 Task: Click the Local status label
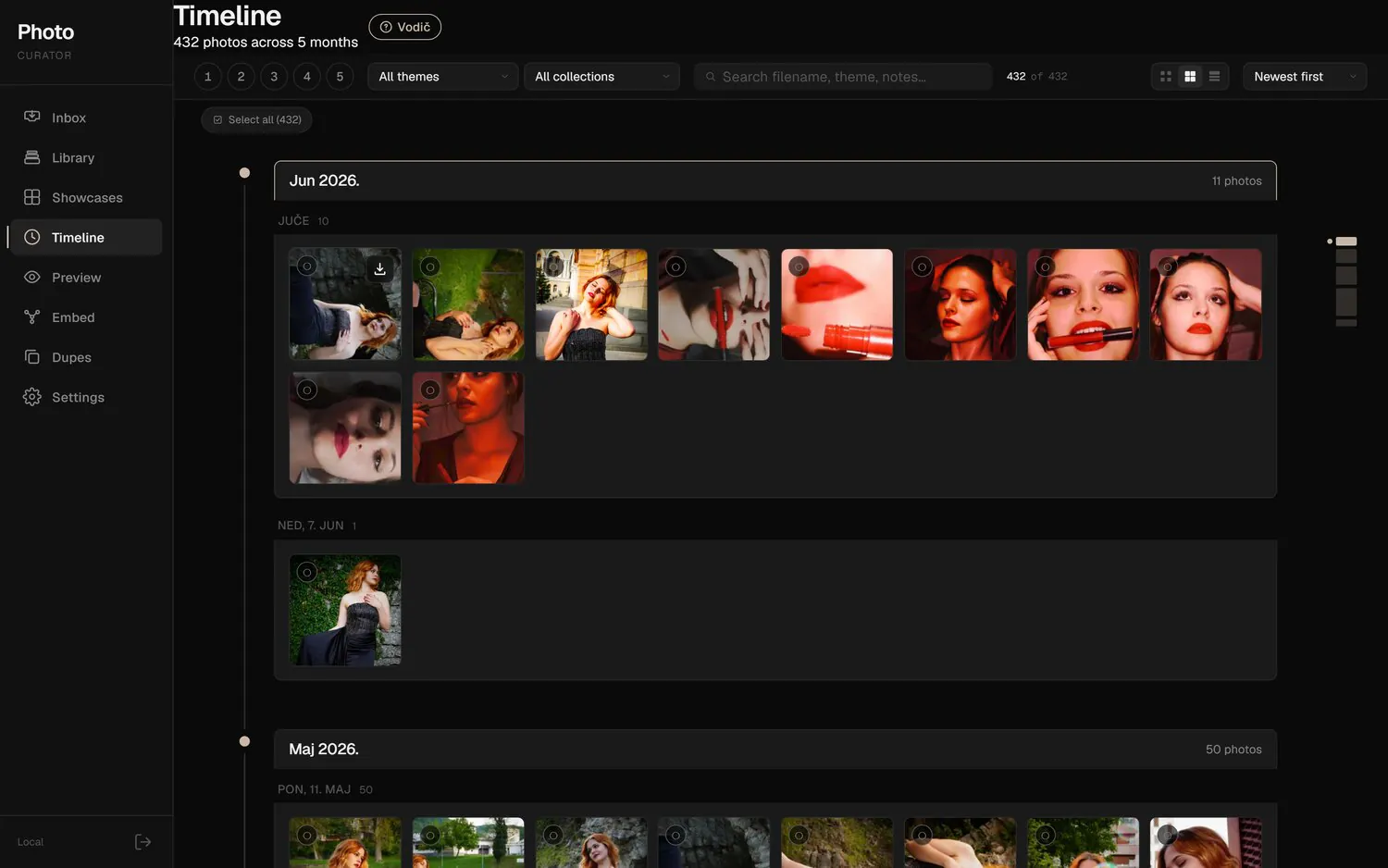(x=31, y=842)
